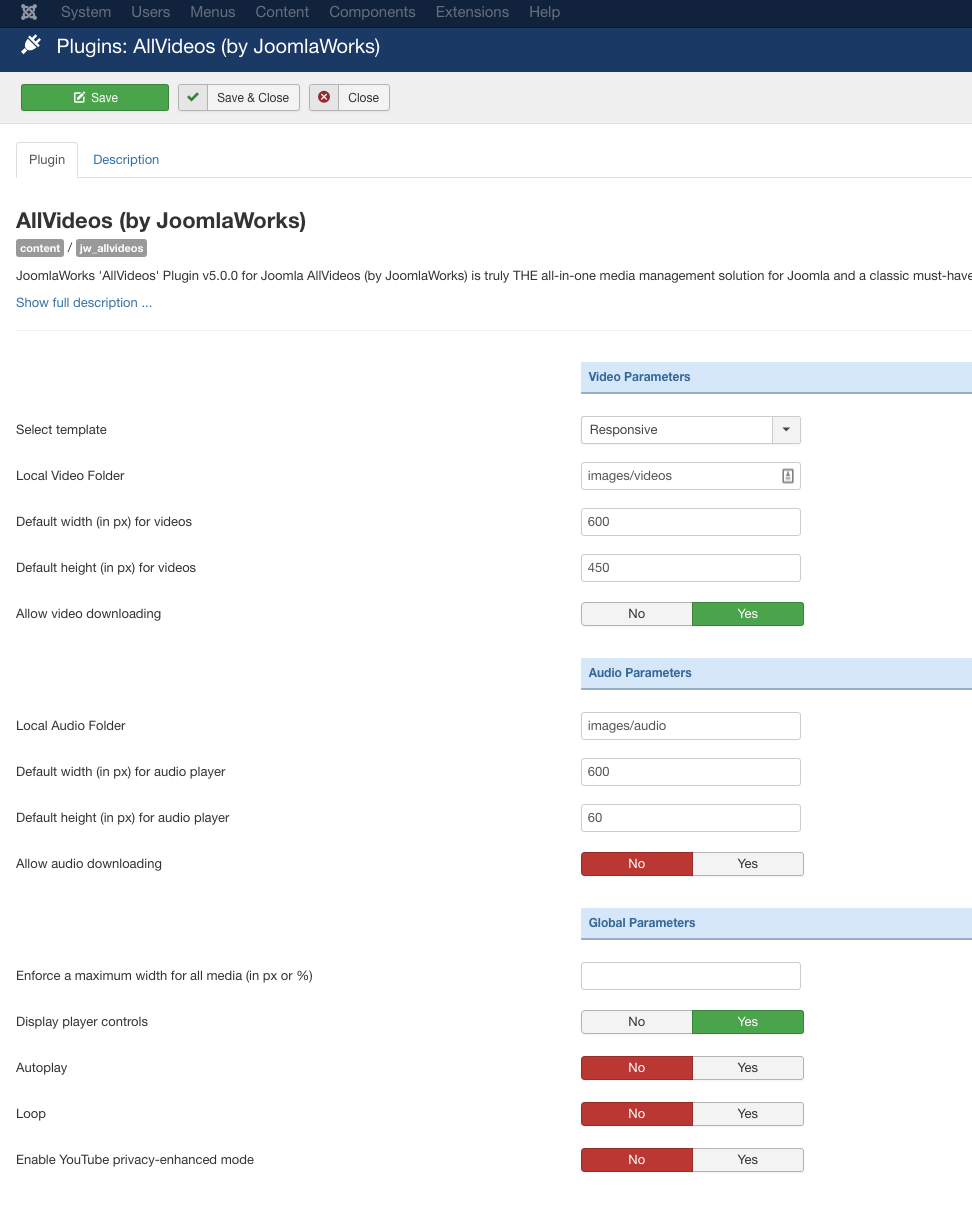Click 'Enforce a maximum width for all media' label

point(164,976)
